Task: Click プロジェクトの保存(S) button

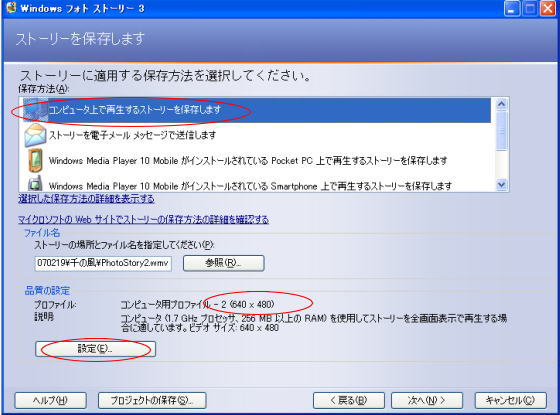Action: 152,400
